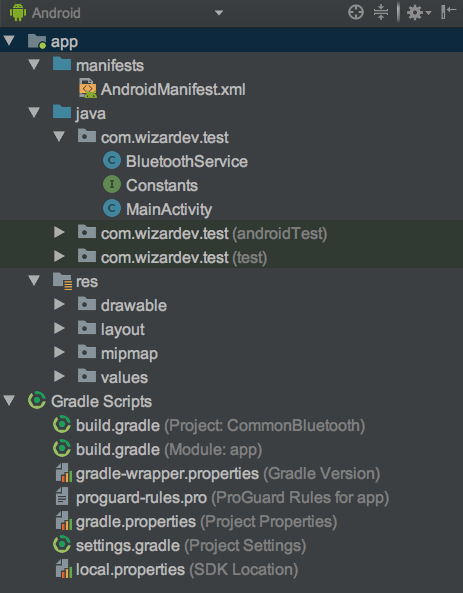Select the BluetoothService class
This screenshot has height=593, width=463.
[187, 161]
